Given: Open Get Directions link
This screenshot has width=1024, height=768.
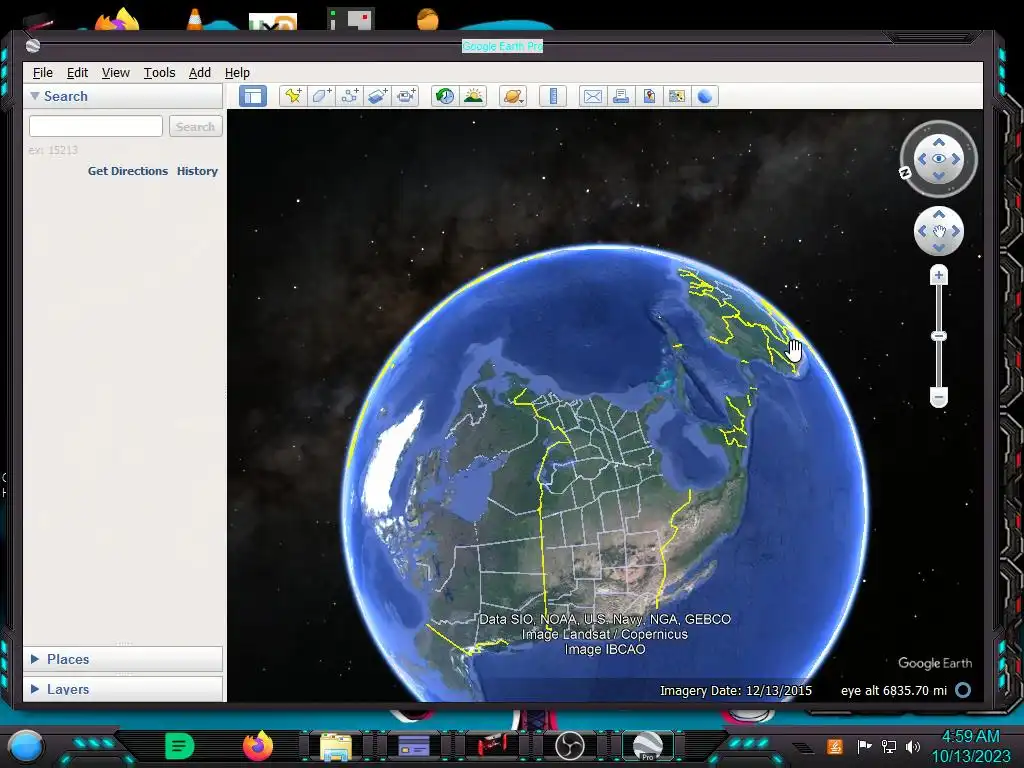Looking at the screenshot, I should coord(128,171).
